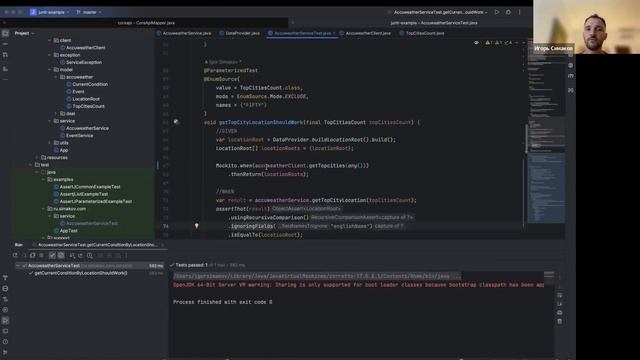
Task: Click the soft-wrap icon in console gutter
Action: pos(560,295)
